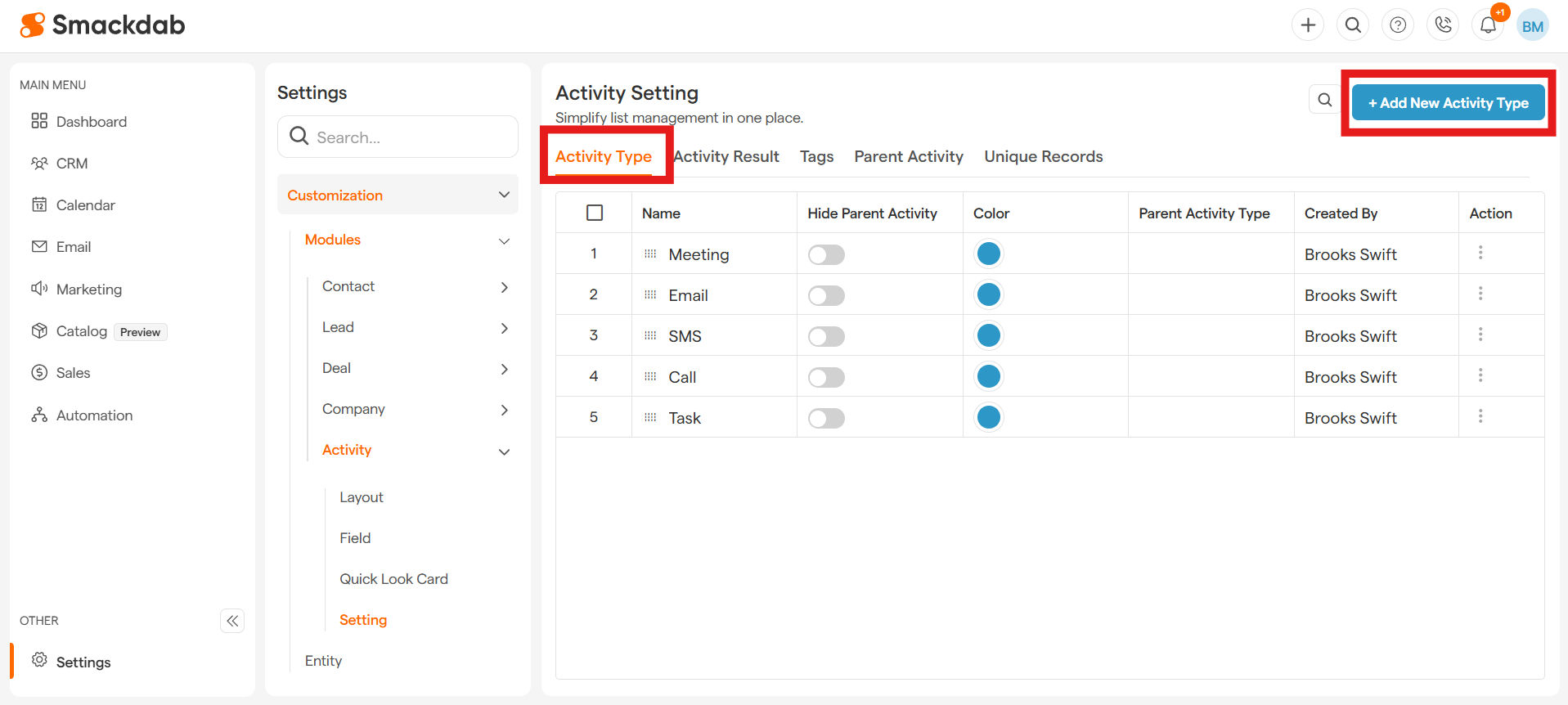Open the help question mark icon
Image resolution: width=1568 pixels, height=705 pixels.
click(x=1398, y=25)
